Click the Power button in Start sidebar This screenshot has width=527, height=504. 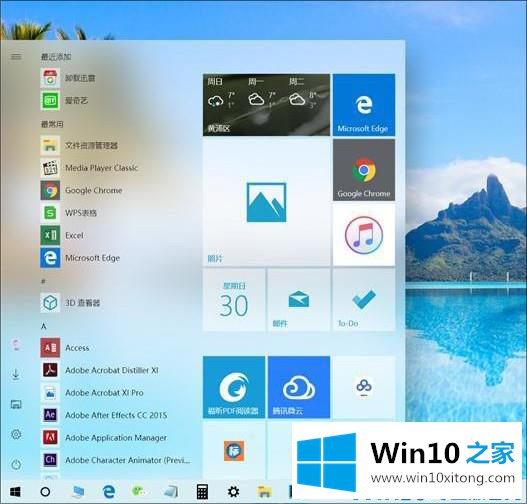16,465
